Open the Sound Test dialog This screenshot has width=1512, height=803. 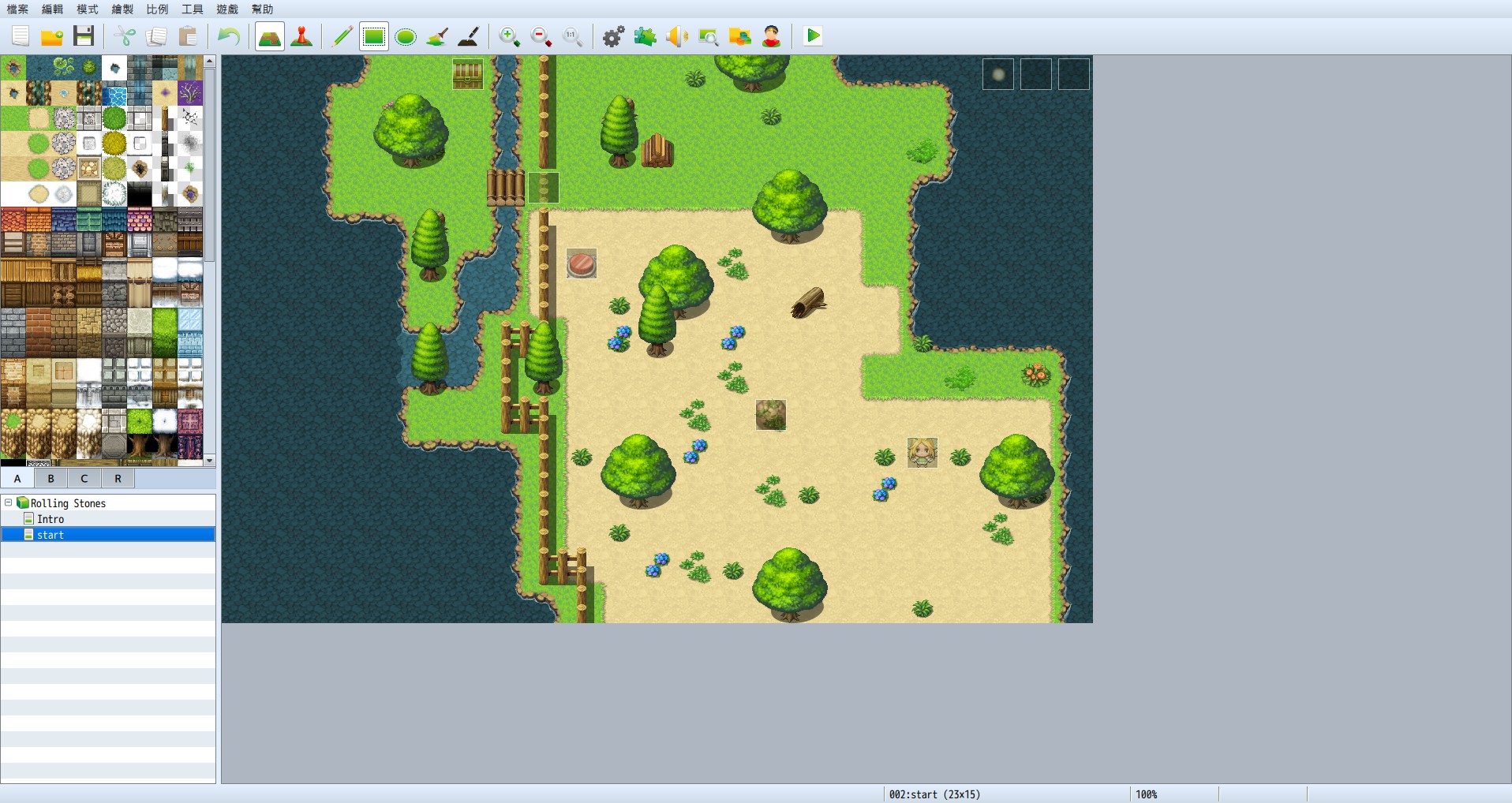click(x=676, y=36)
